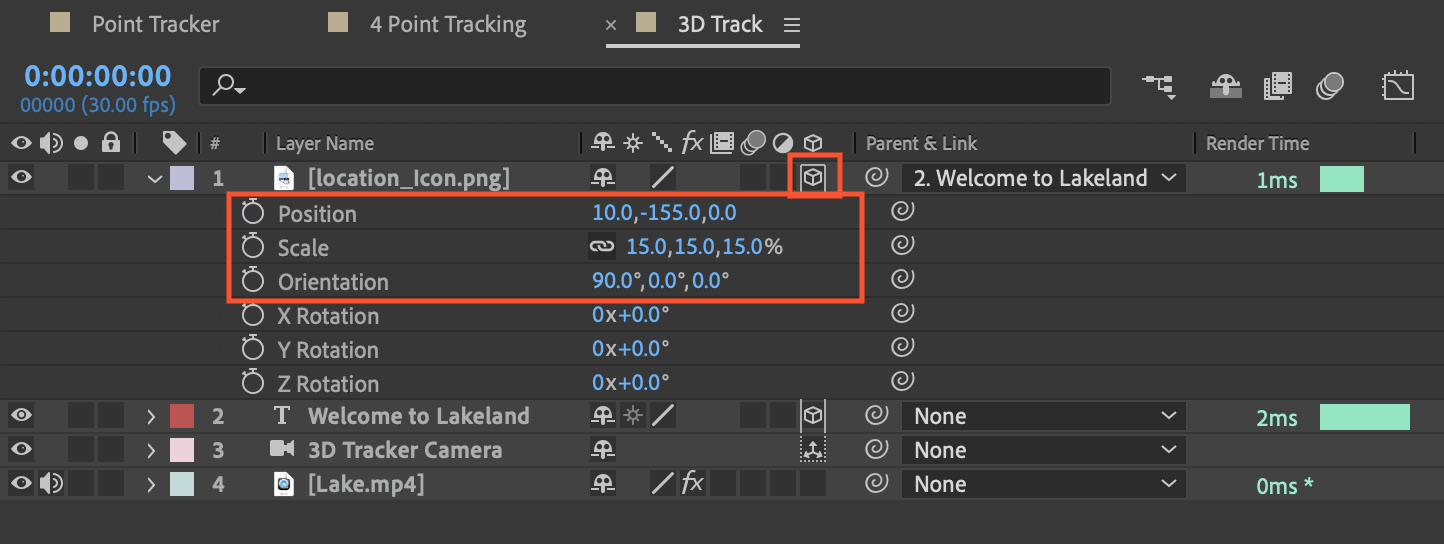Click the red label color of layer 2
This screenshot has width=1444, height=544.
click(182, 416)
